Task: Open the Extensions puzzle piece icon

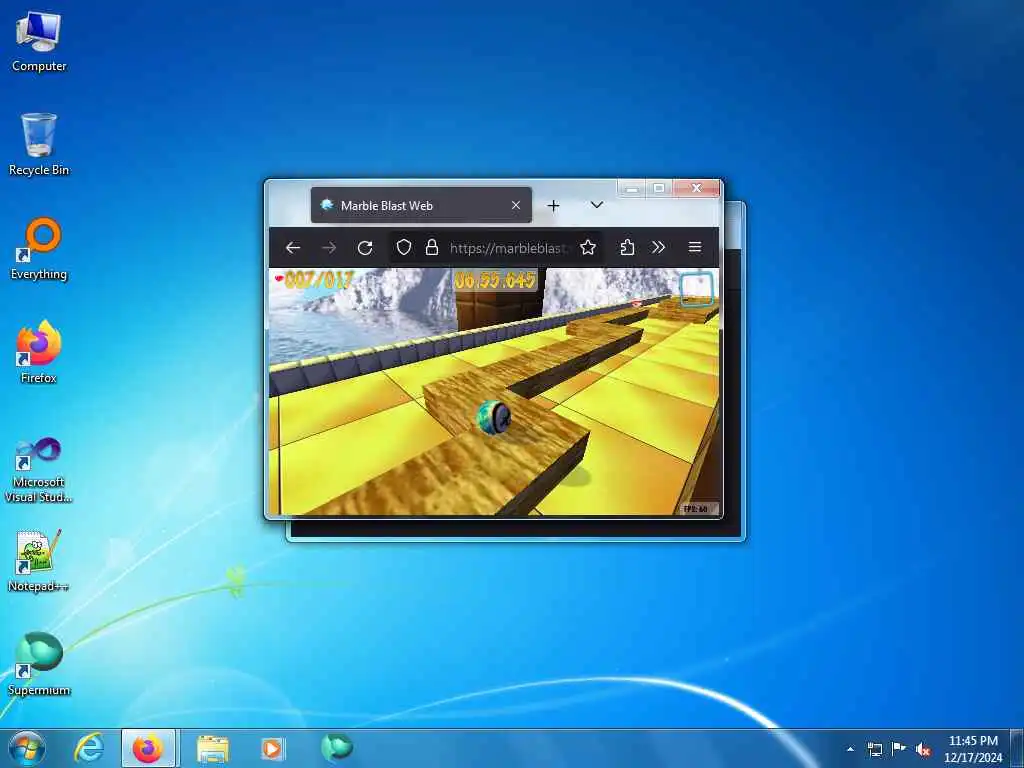Action: [x=627, y=248]
